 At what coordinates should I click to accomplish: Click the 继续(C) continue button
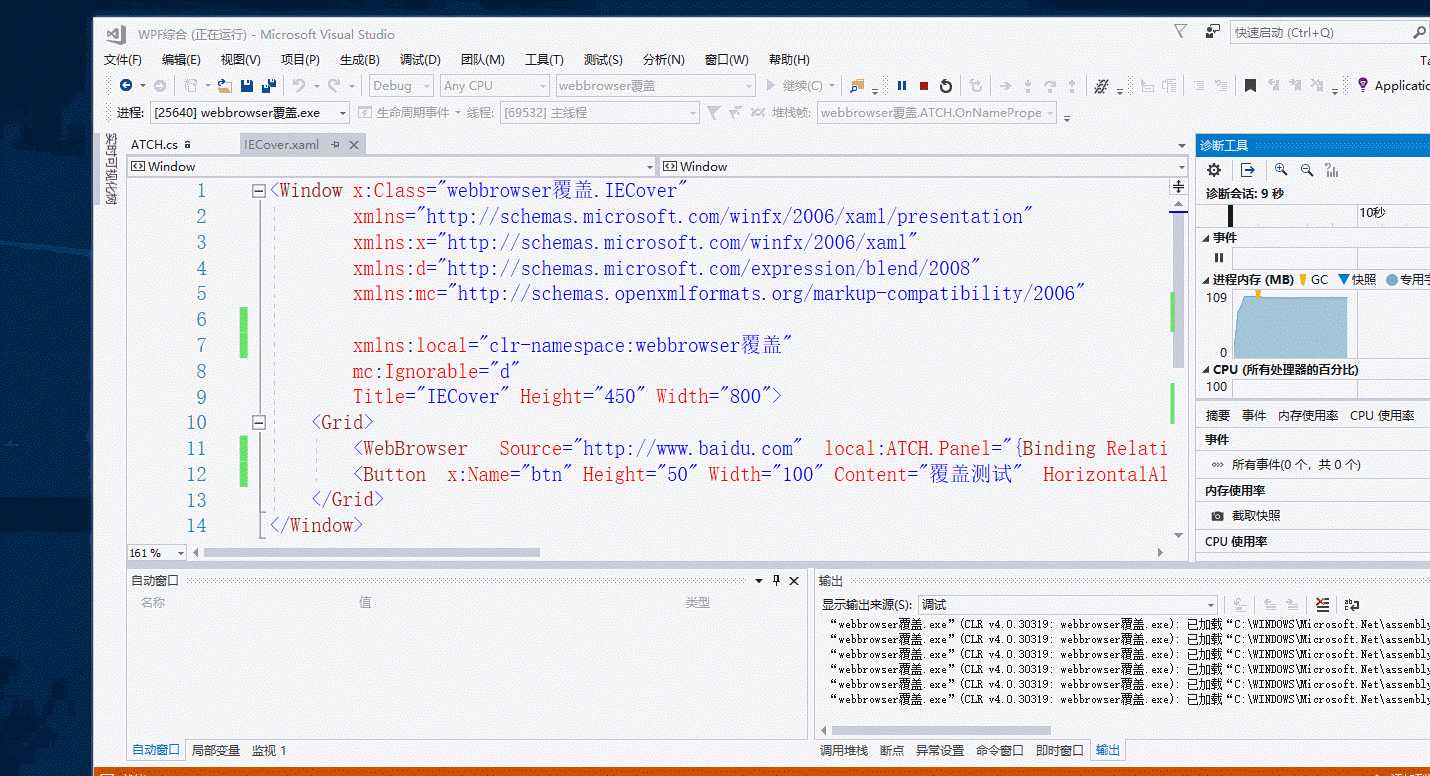795,86
